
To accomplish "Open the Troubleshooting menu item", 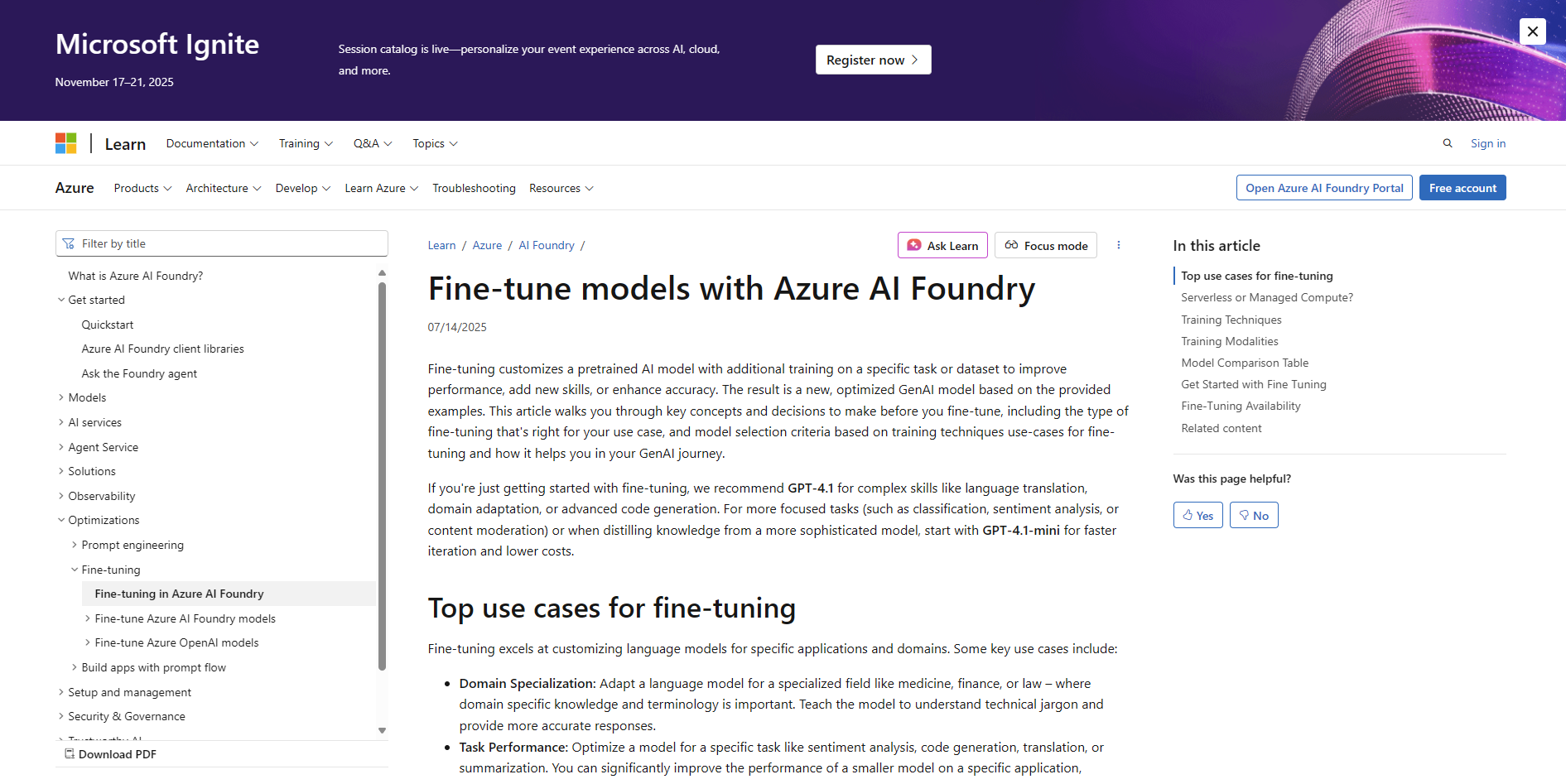I will pos(474,188).
